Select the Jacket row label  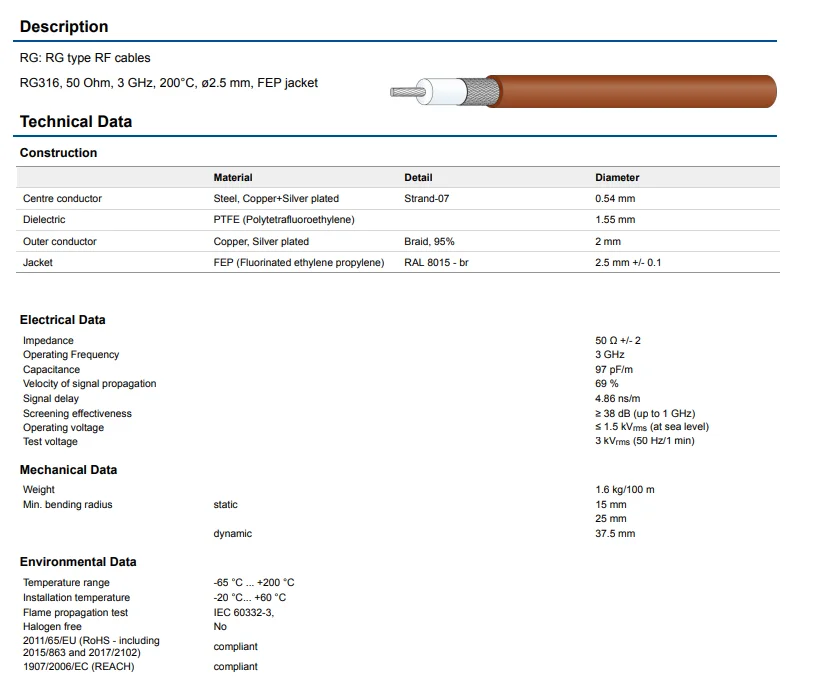(37, 262)
